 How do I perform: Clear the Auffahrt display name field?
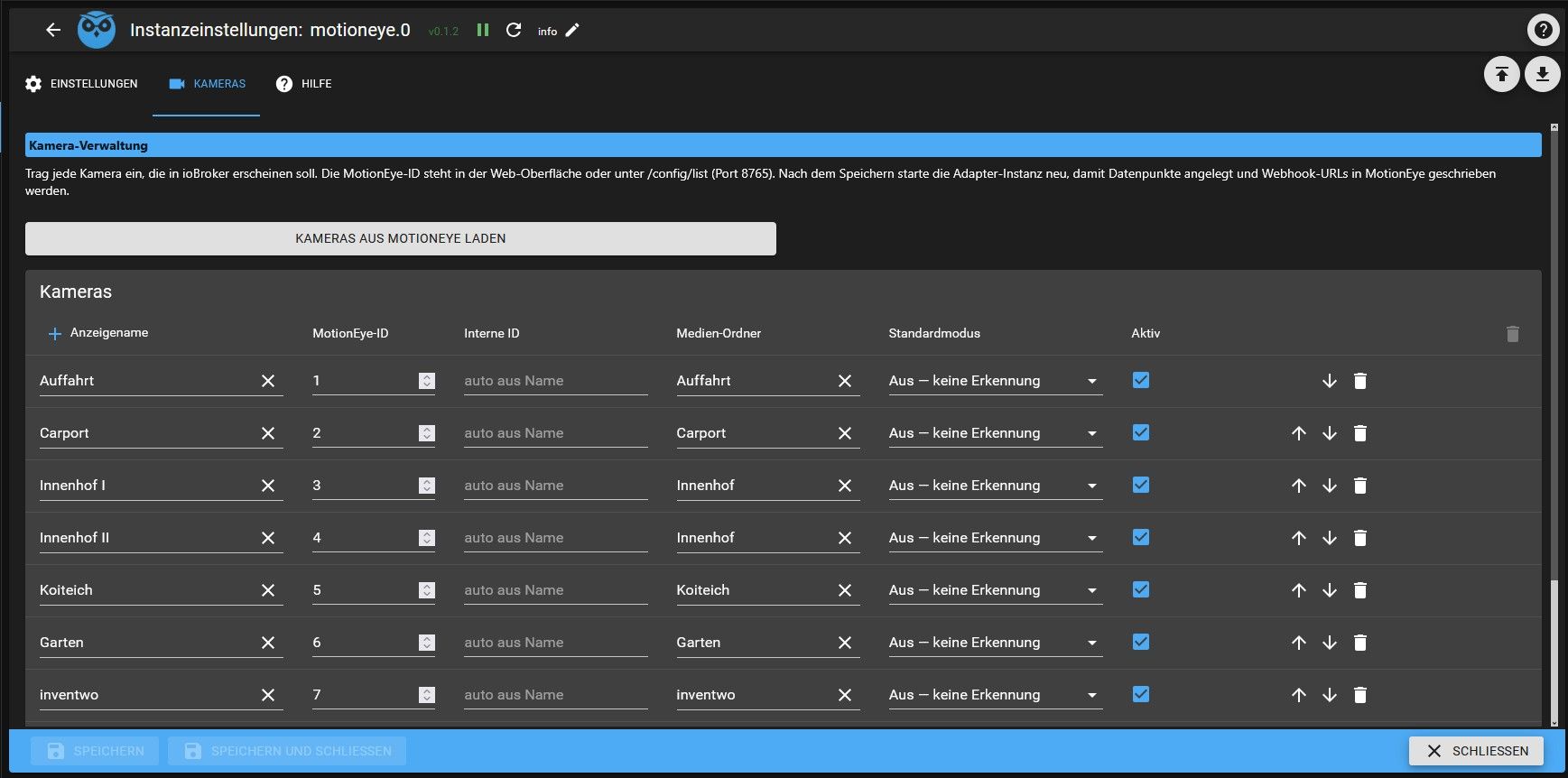click(268, 381)
